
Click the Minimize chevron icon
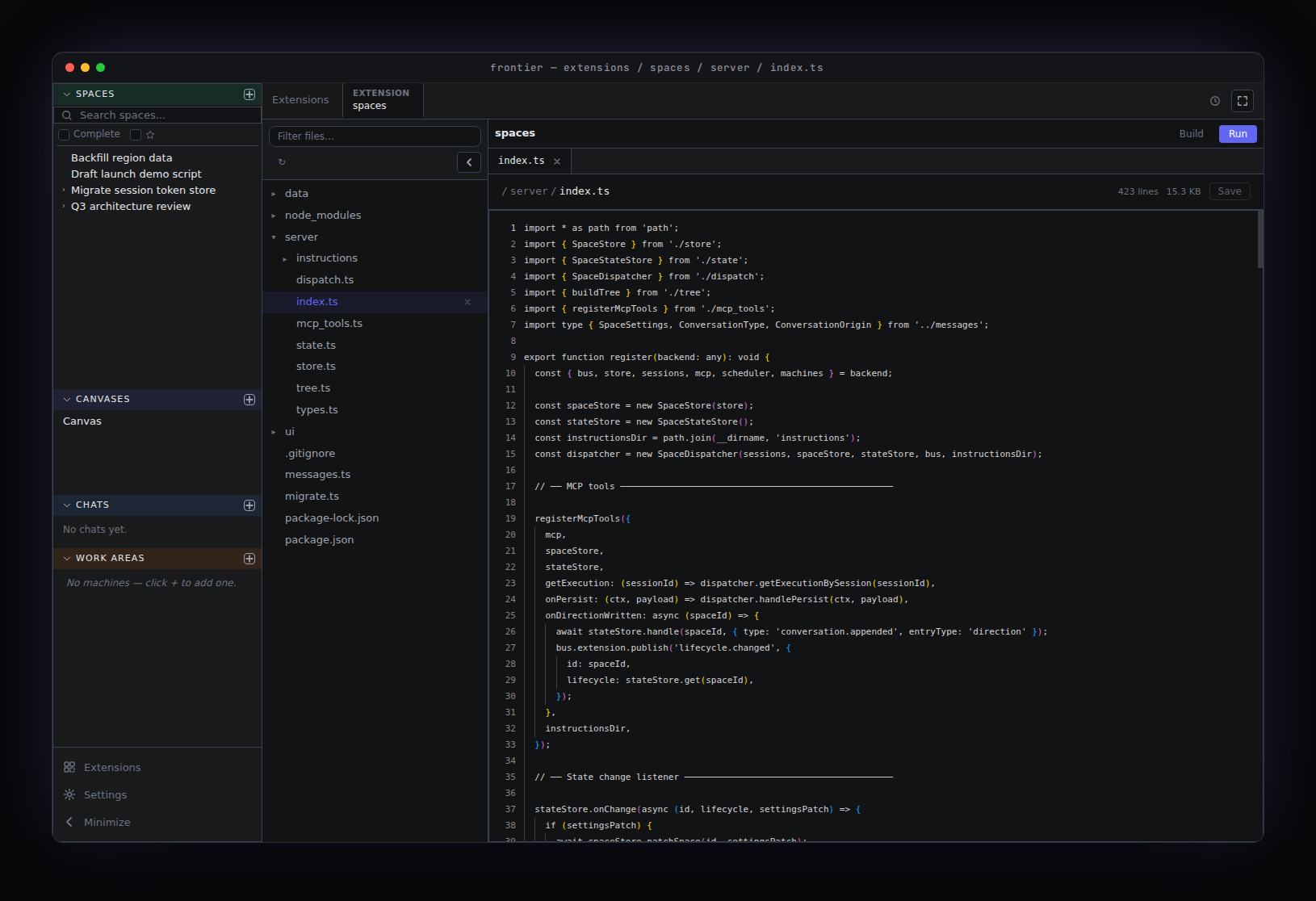[x=69, y=822]
